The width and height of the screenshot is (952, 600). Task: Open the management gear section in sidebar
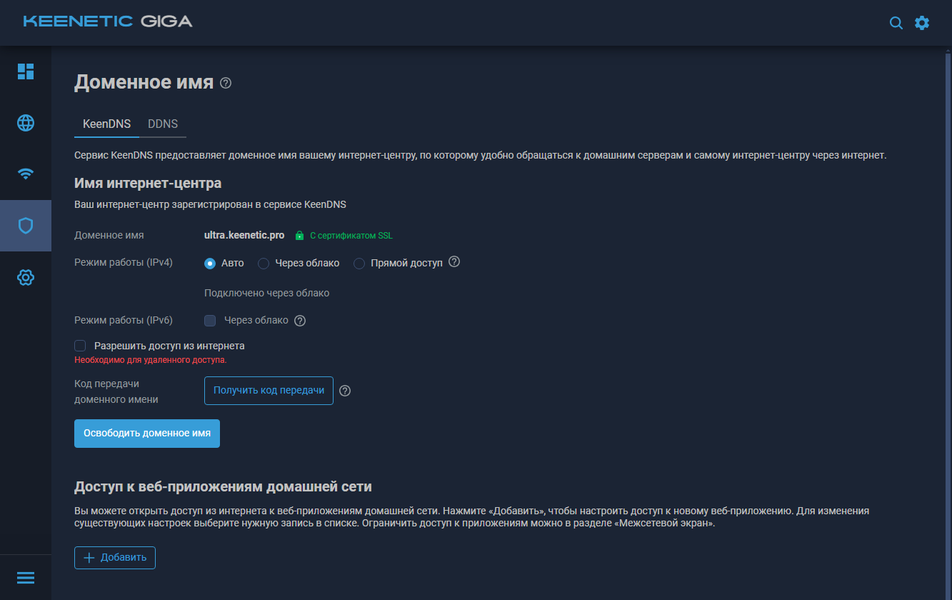26,277
